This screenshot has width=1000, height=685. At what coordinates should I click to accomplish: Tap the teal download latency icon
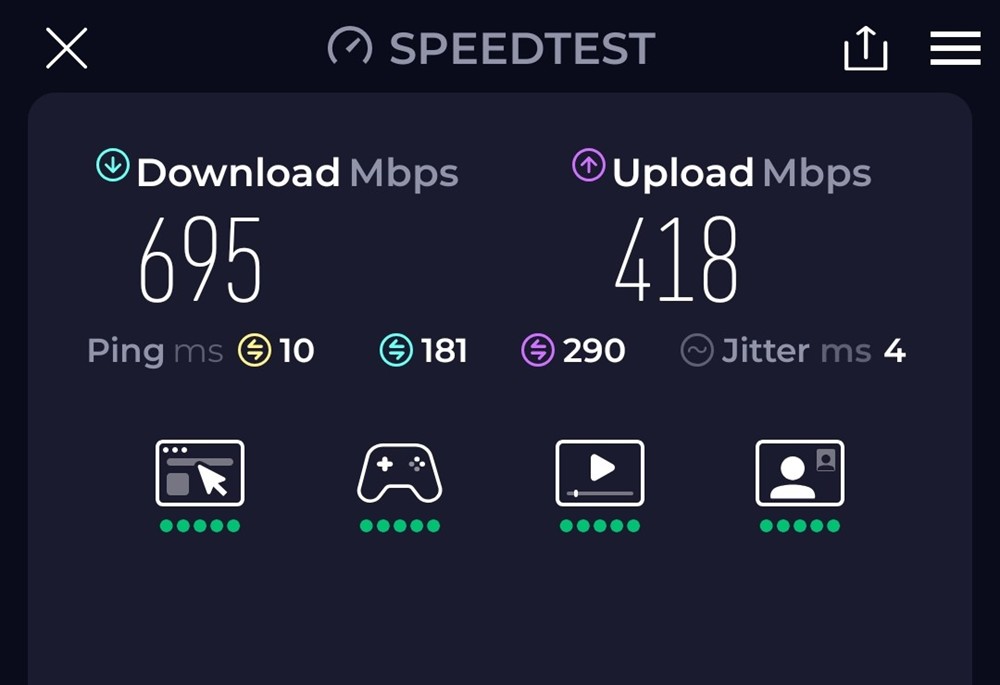tap(396, 350)
